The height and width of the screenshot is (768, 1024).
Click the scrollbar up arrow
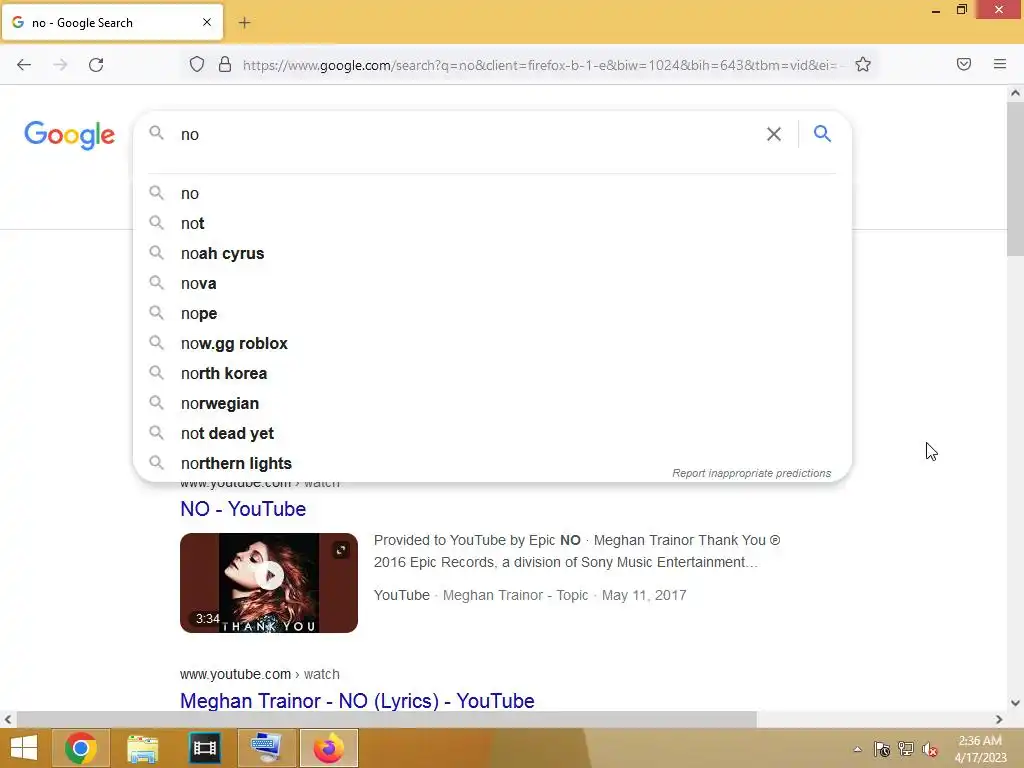pyautogui.click(x=1015, y=93)
